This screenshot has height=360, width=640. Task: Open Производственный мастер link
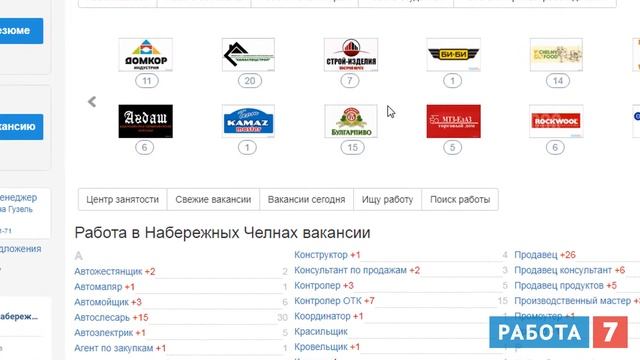[x=572, y=301]
